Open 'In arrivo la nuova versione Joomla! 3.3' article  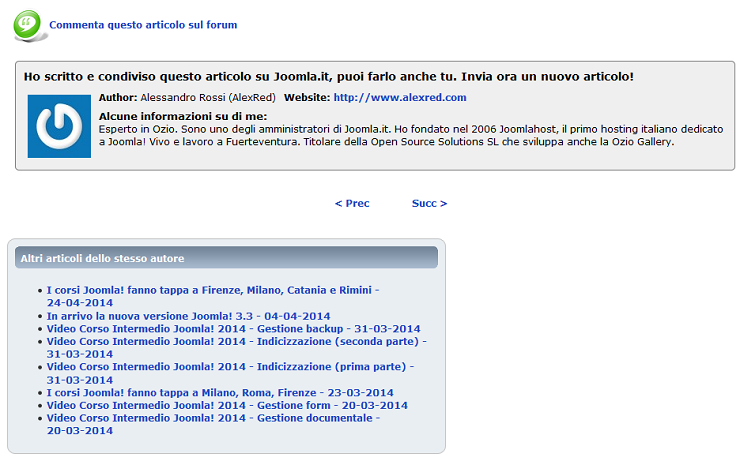(188, 316)
